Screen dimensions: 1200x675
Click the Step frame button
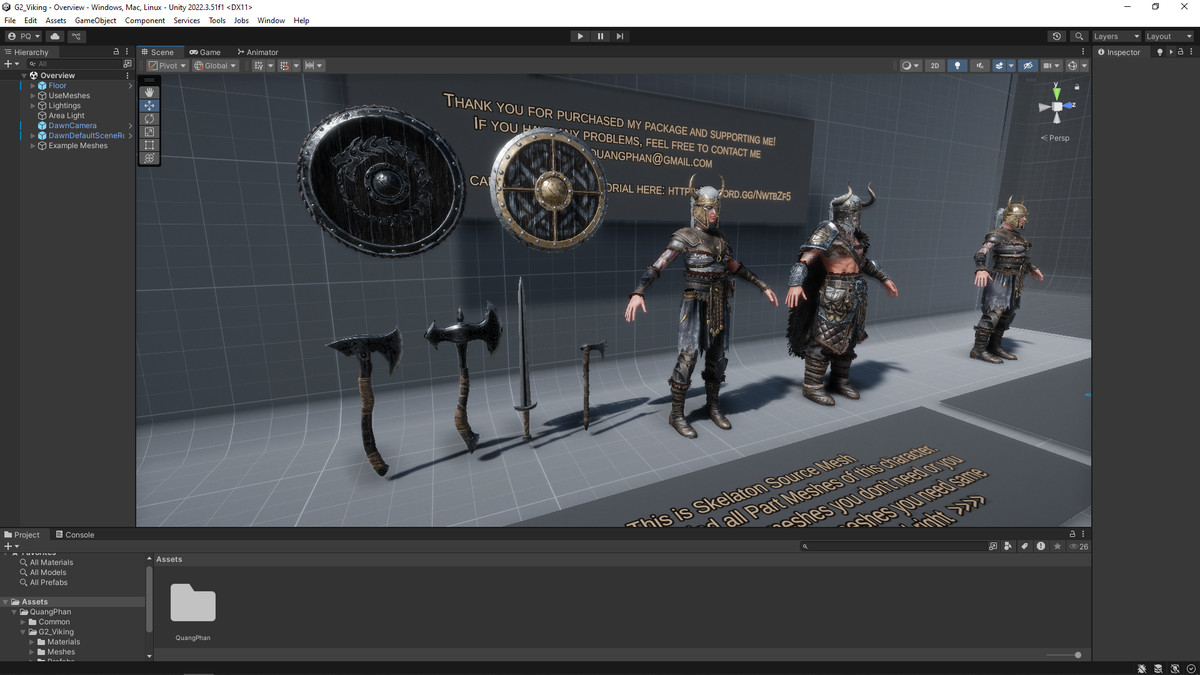[x=620, y=36]
